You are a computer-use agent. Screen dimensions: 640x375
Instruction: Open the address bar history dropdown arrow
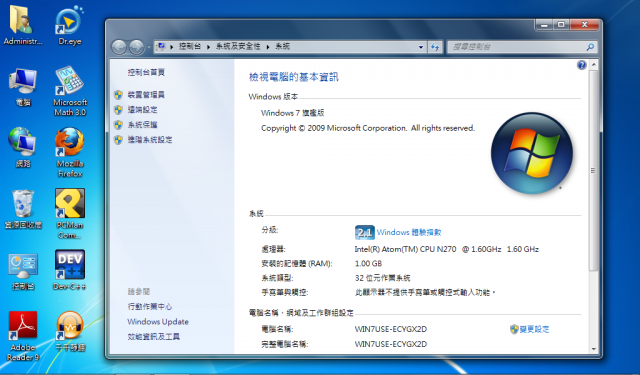click(421, 47)
